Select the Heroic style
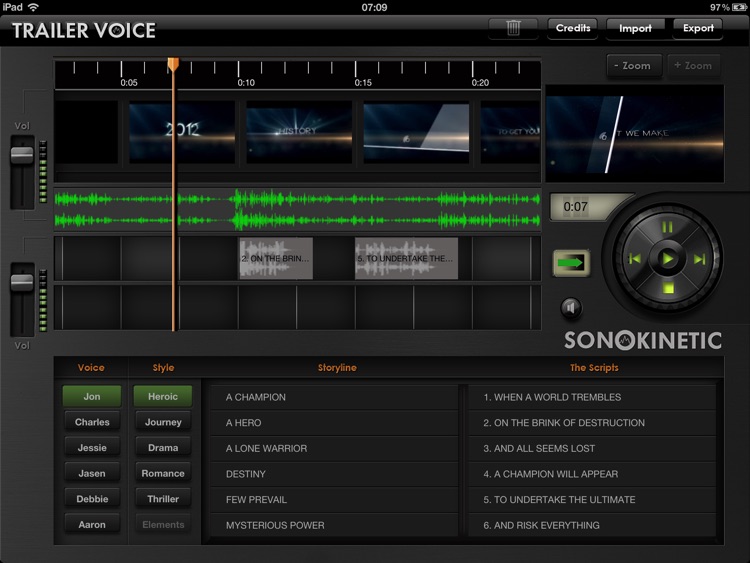750x563 pixels. (163, 397)
